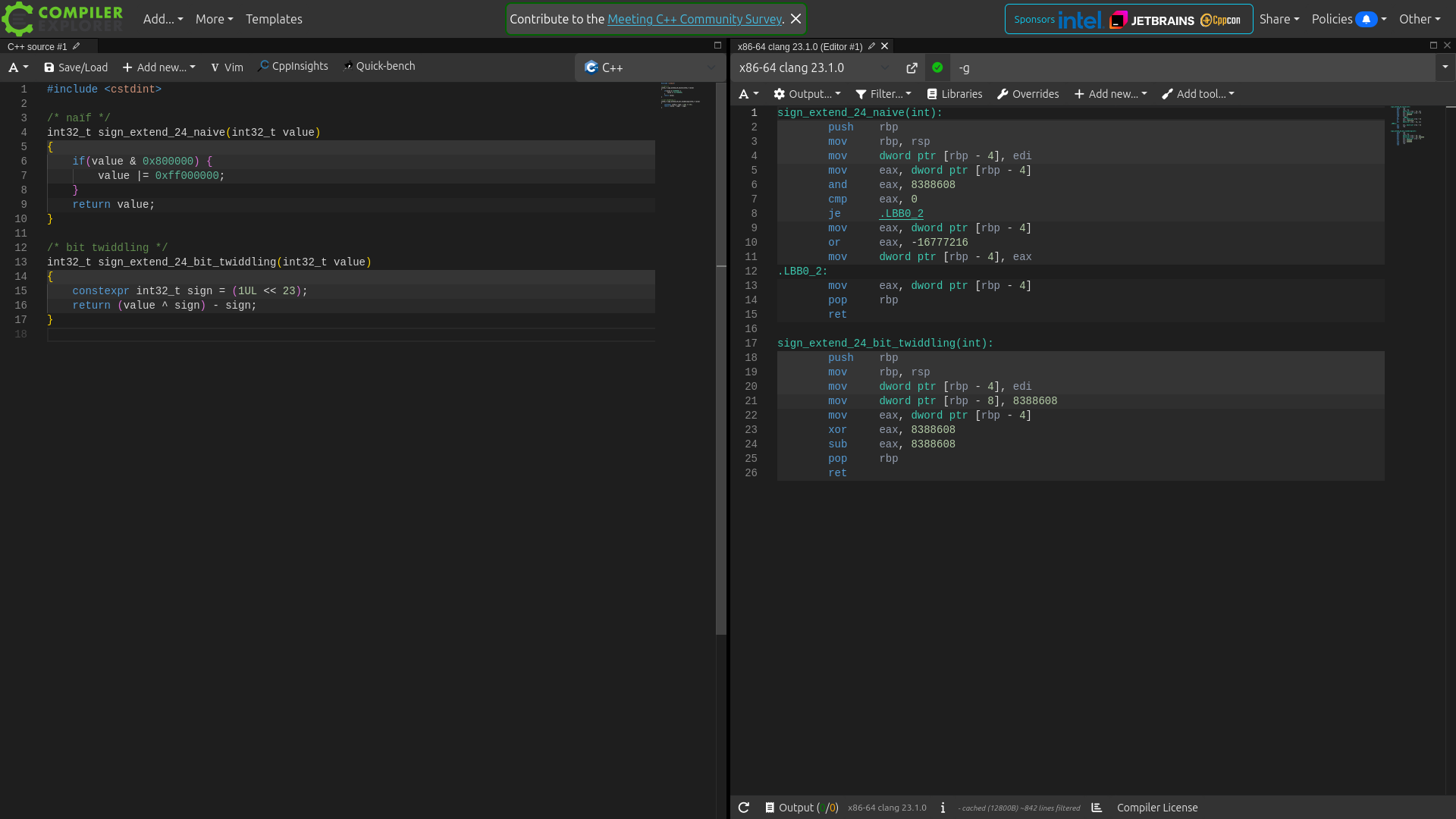
Task: Open Overrides
Action: click(1028, 94)
